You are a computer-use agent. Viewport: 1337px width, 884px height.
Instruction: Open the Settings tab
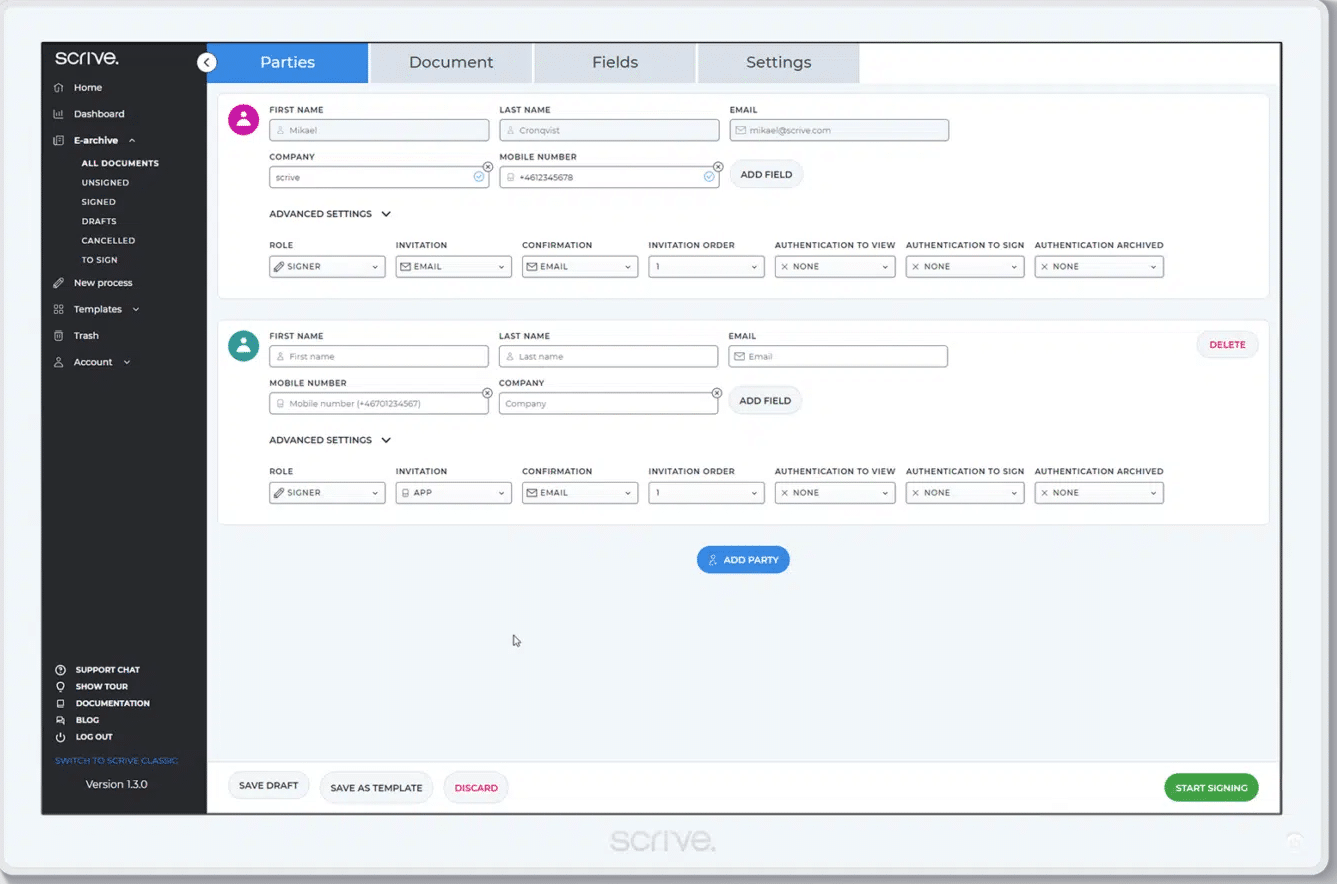click(778, 62)
